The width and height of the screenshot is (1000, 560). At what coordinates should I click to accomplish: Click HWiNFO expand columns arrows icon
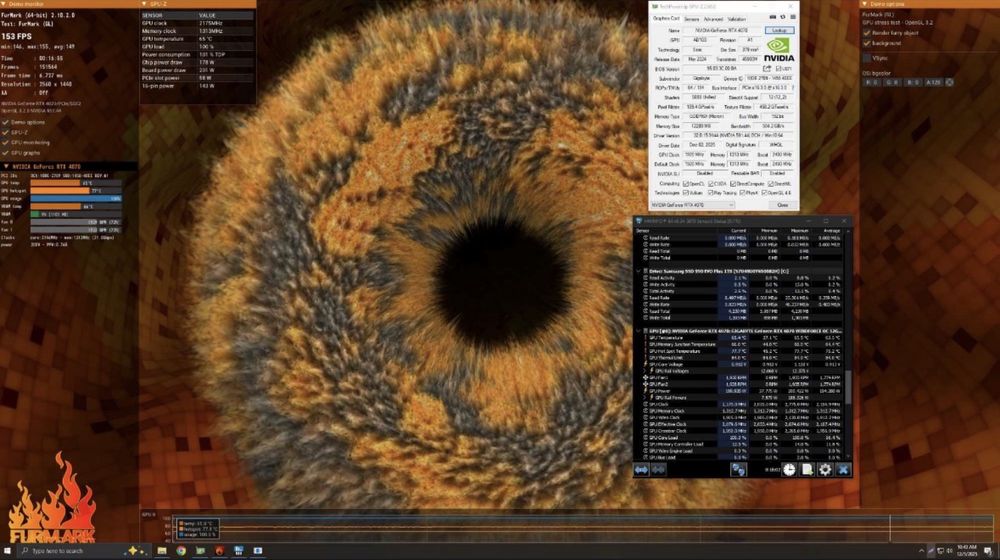642,470
